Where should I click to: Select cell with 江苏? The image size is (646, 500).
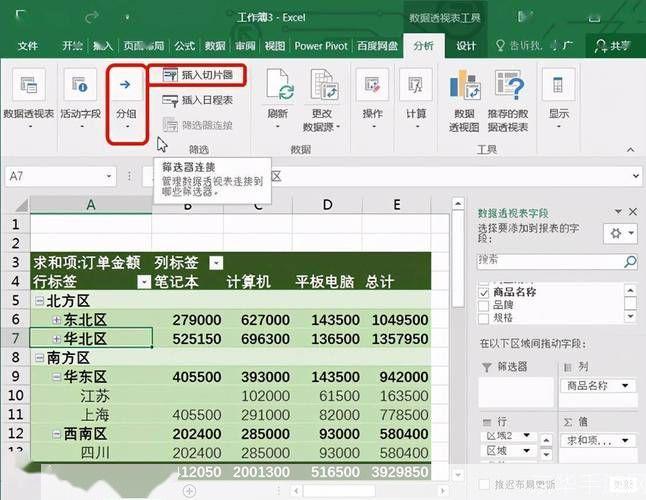(91, 396)
